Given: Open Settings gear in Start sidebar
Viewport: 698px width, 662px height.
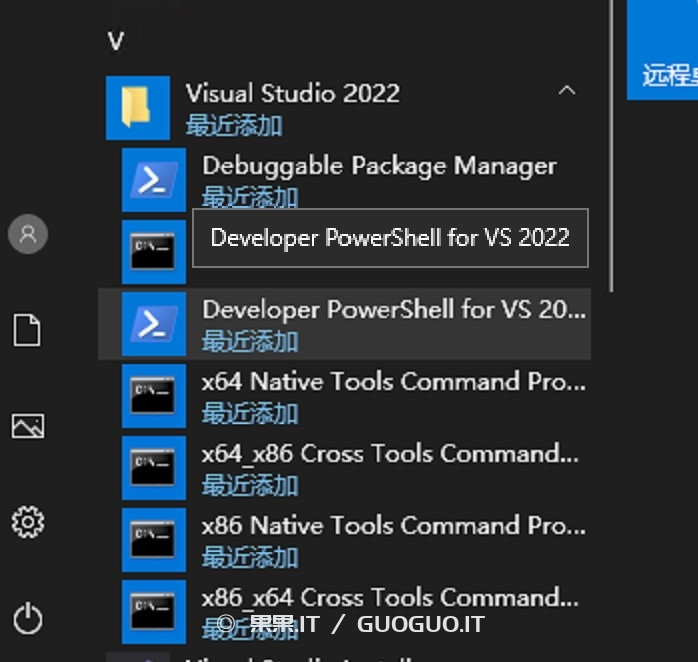Looking at the screenshot, I should [28, 522].
